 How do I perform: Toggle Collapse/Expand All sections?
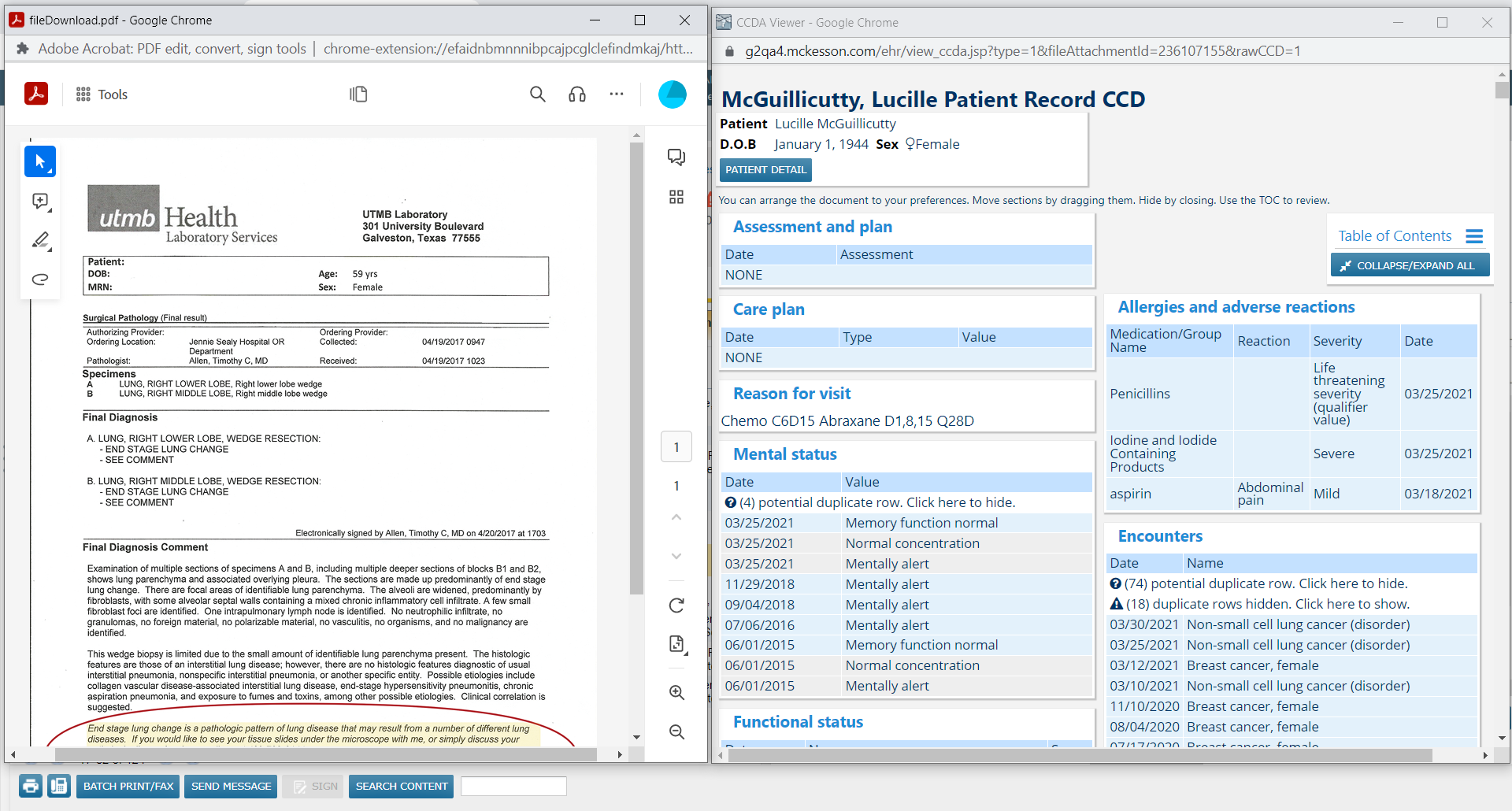1409,265
